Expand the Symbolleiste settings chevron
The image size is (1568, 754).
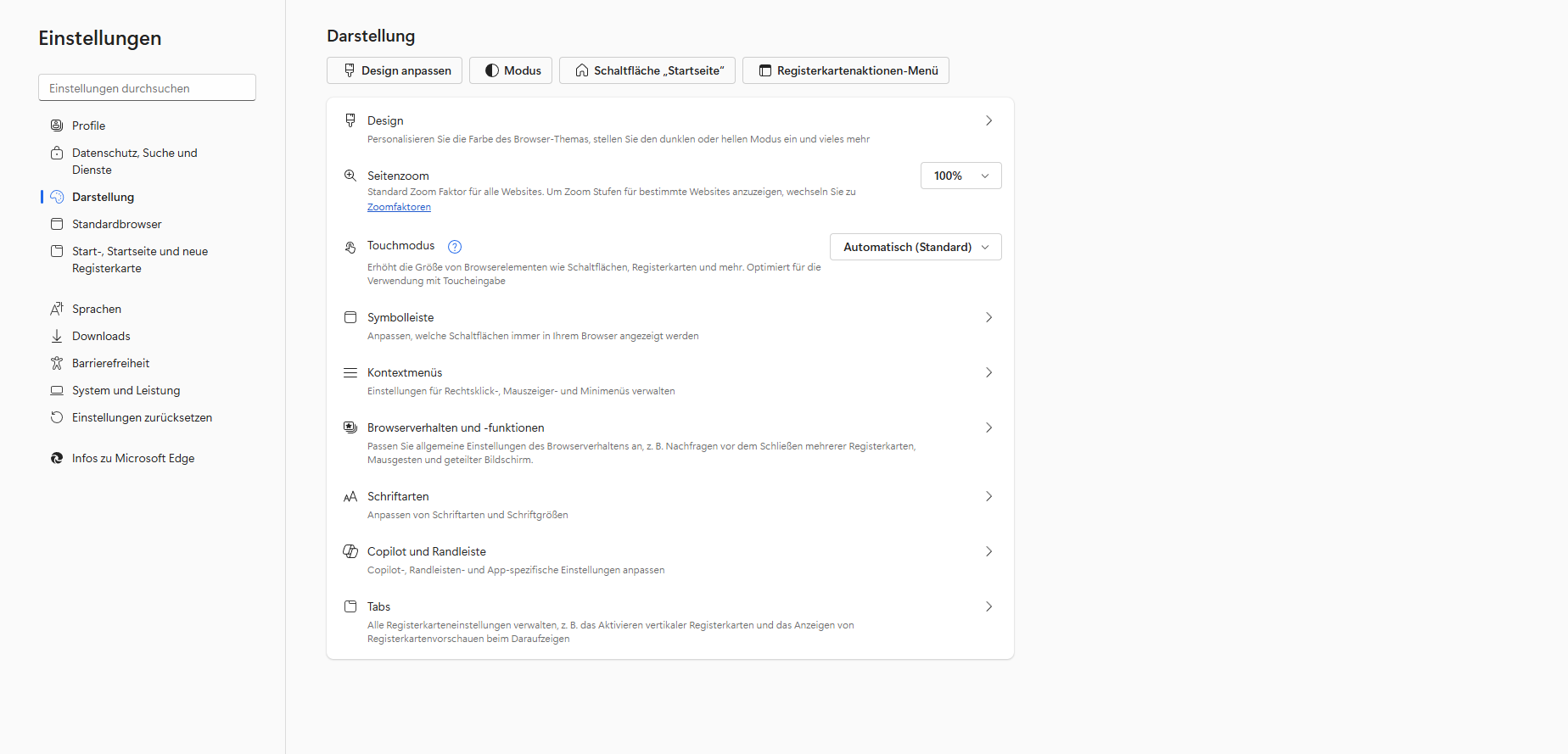point(988,317)
